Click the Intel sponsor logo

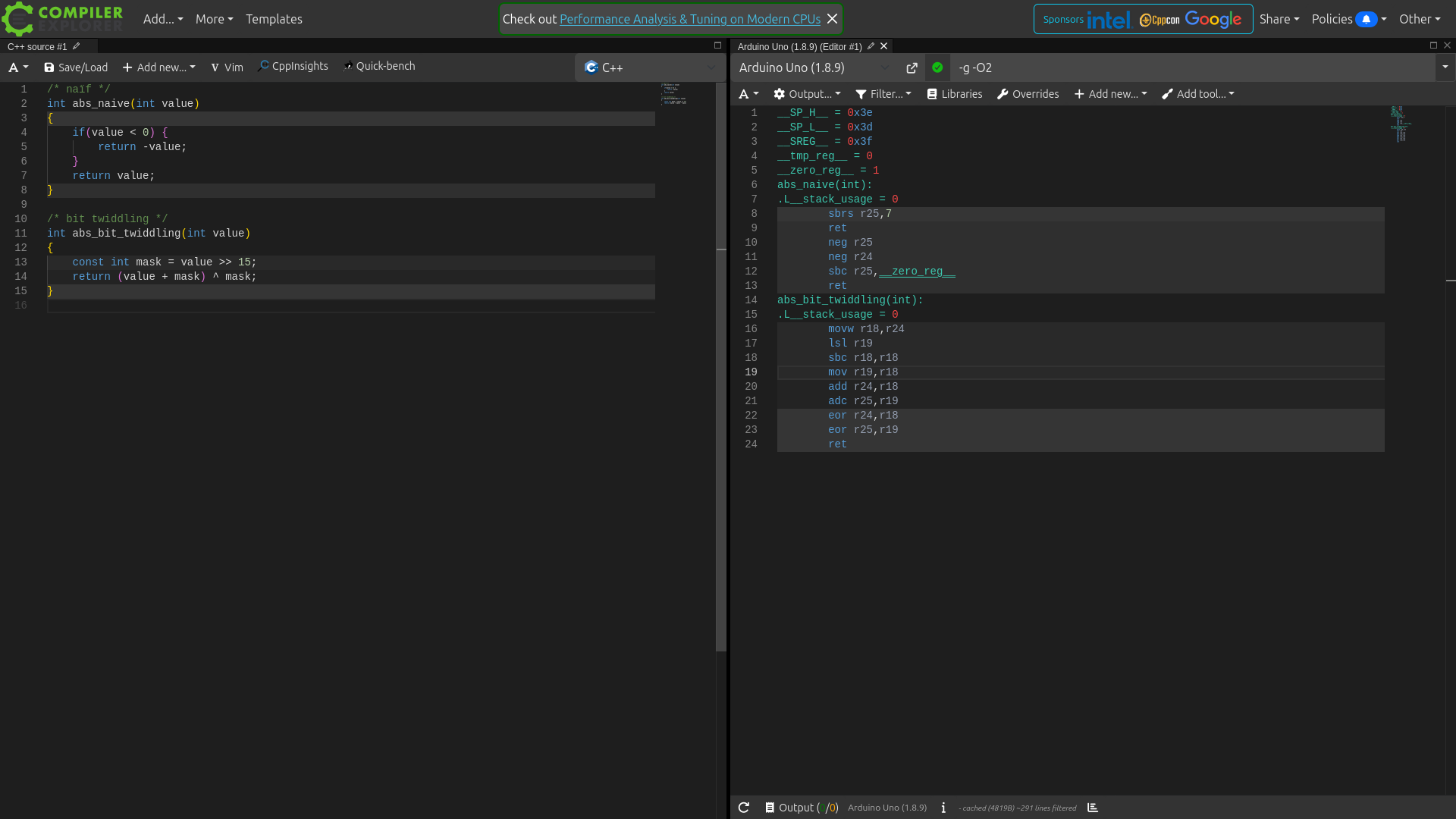coord(1109,20)
